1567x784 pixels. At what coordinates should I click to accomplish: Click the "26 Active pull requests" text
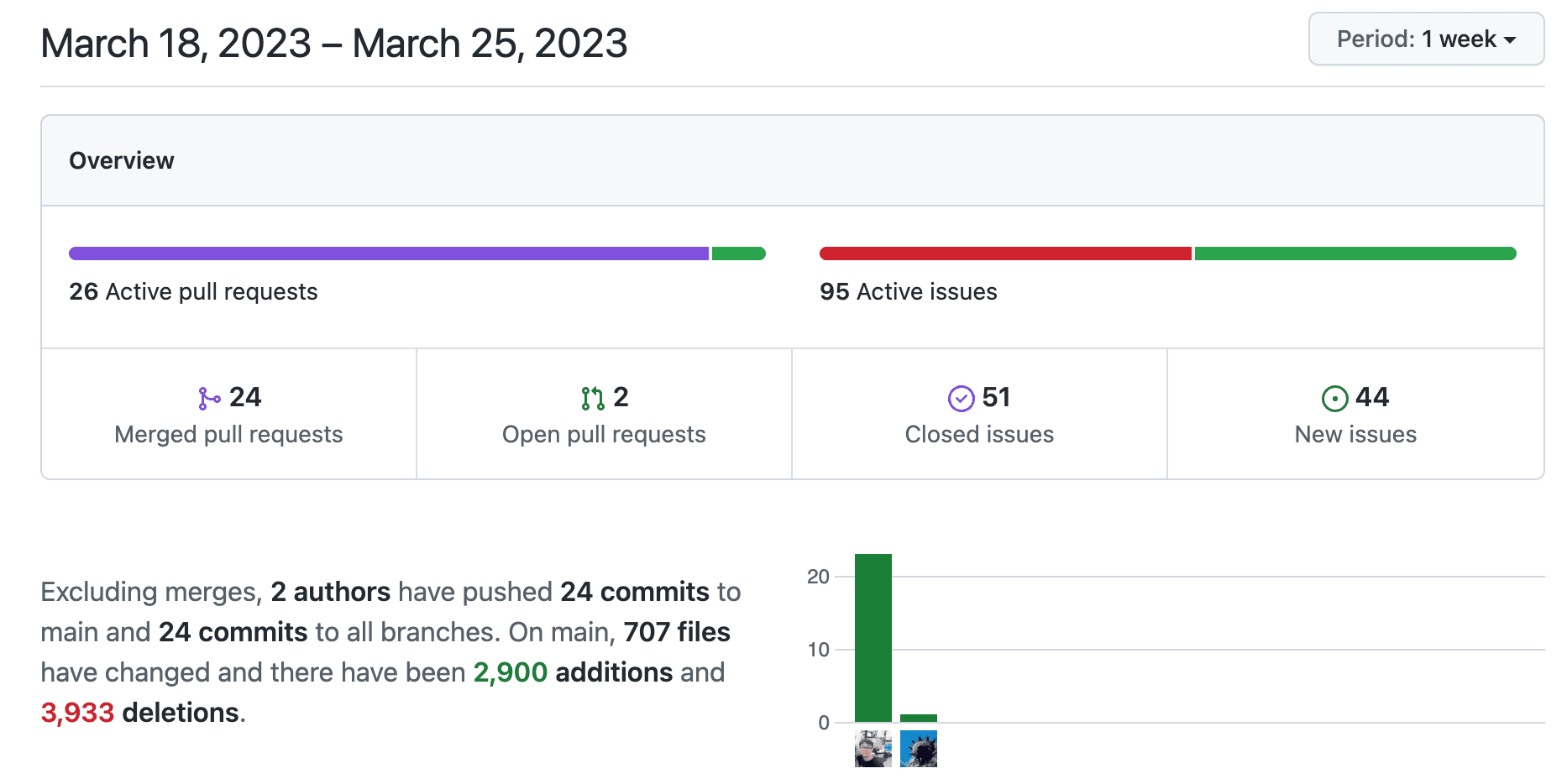pyautogui.click(x=193, y=292)
